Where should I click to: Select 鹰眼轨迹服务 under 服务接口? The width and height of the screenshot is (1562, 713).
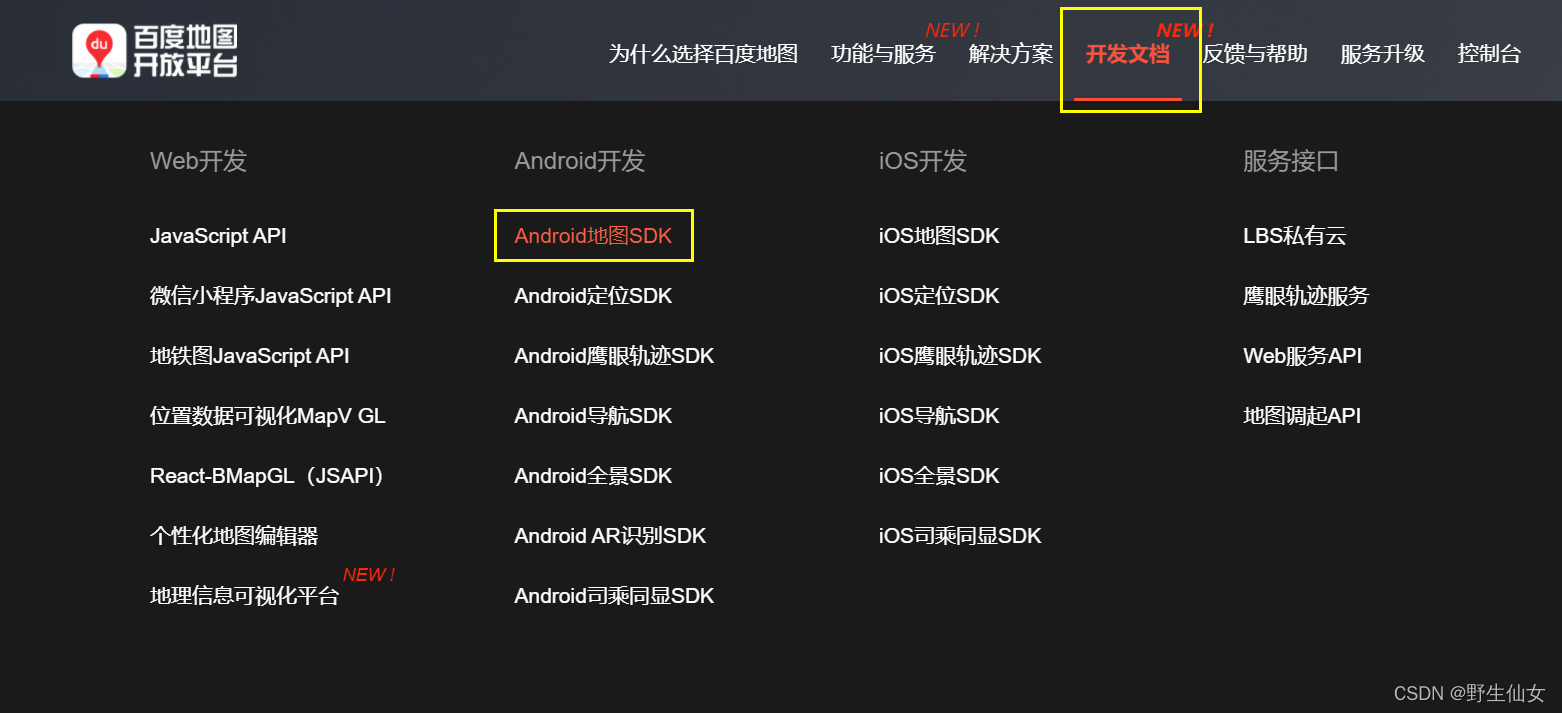pyautogui.click(x=1306, y=296)
